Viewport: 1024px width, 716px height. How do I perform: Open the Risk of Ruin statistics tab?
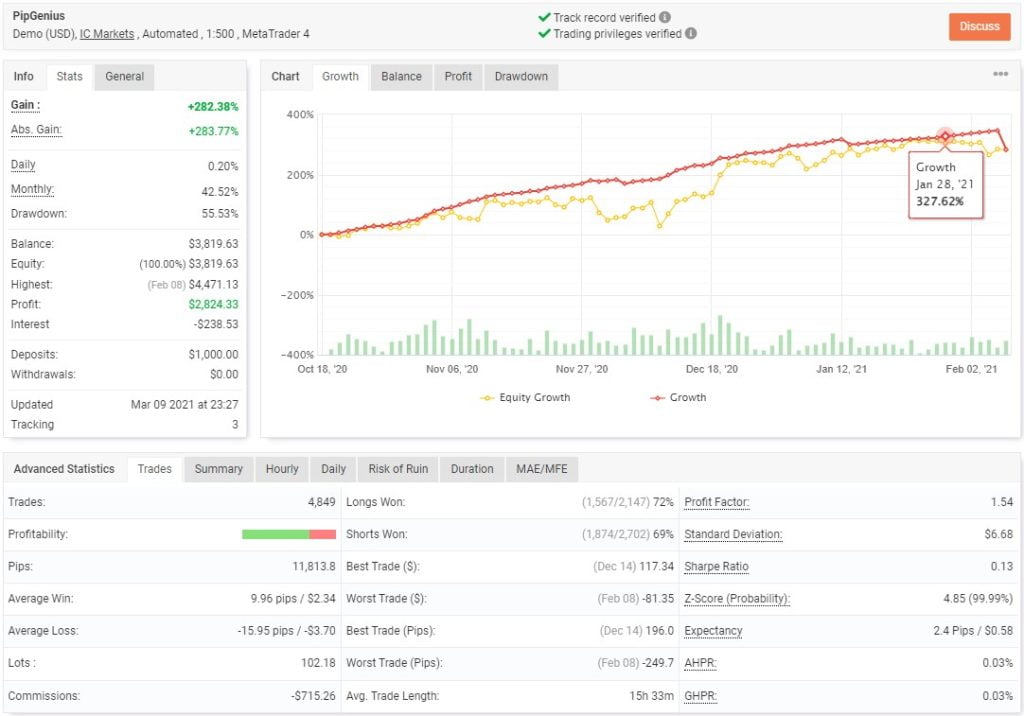point(398,469)
